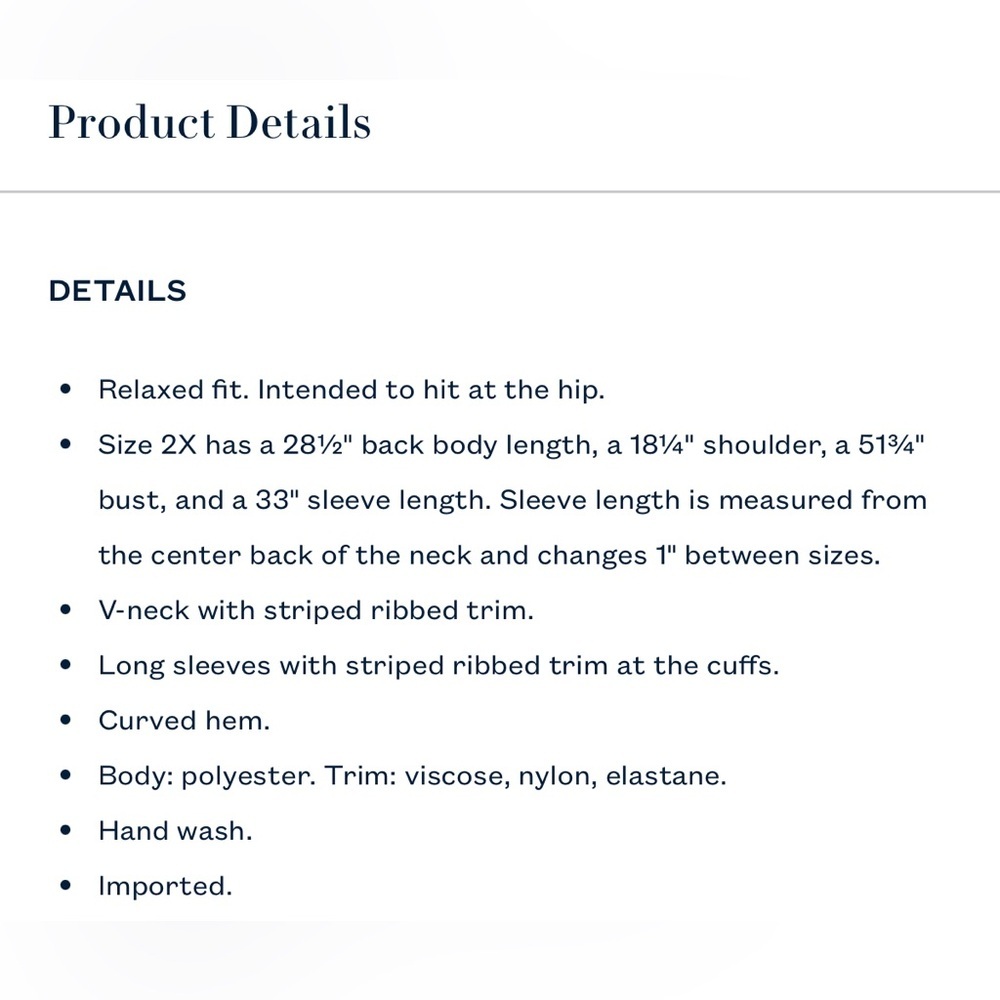Click the bullet point before Curved hem
The image size is (1000, 1000).
pyautogui.click(x=65, y=721)
